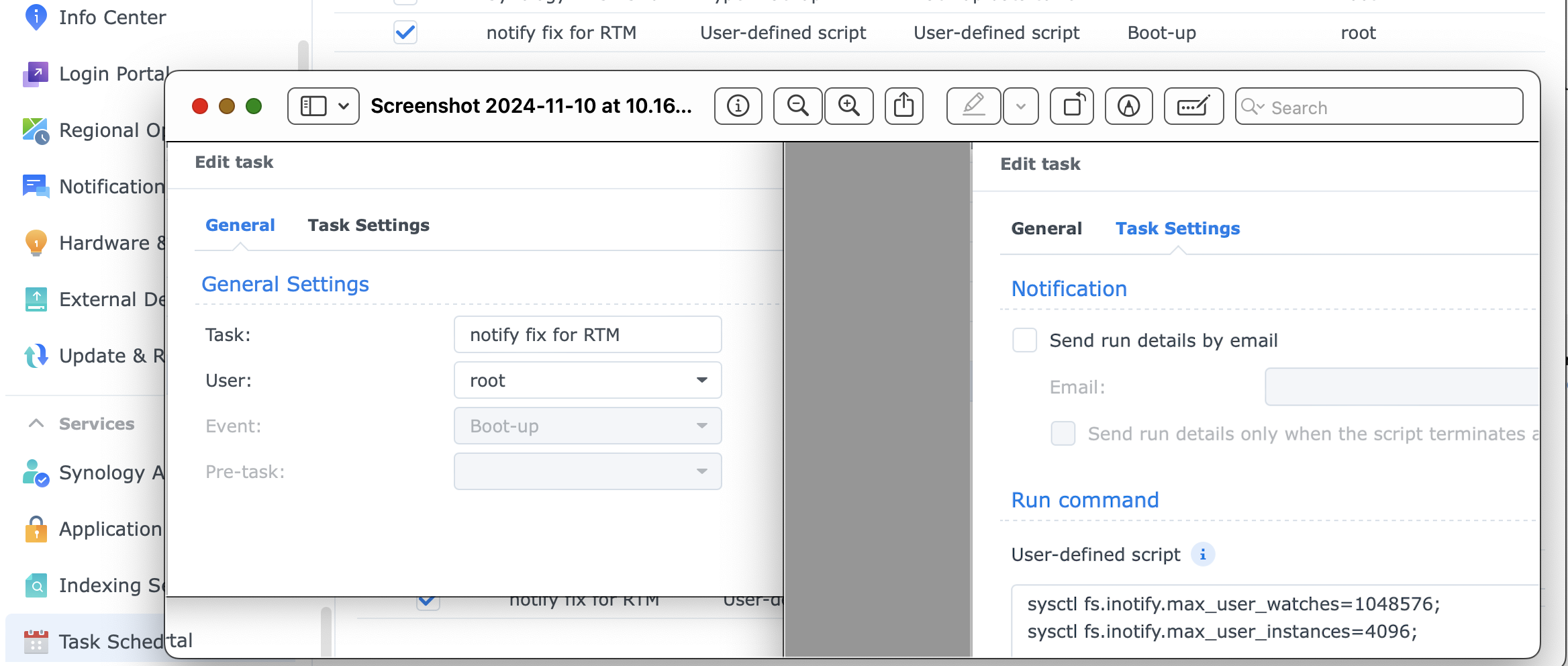Open External Devices sidebar icon
Screen dimensions: 1568x666
36,299
